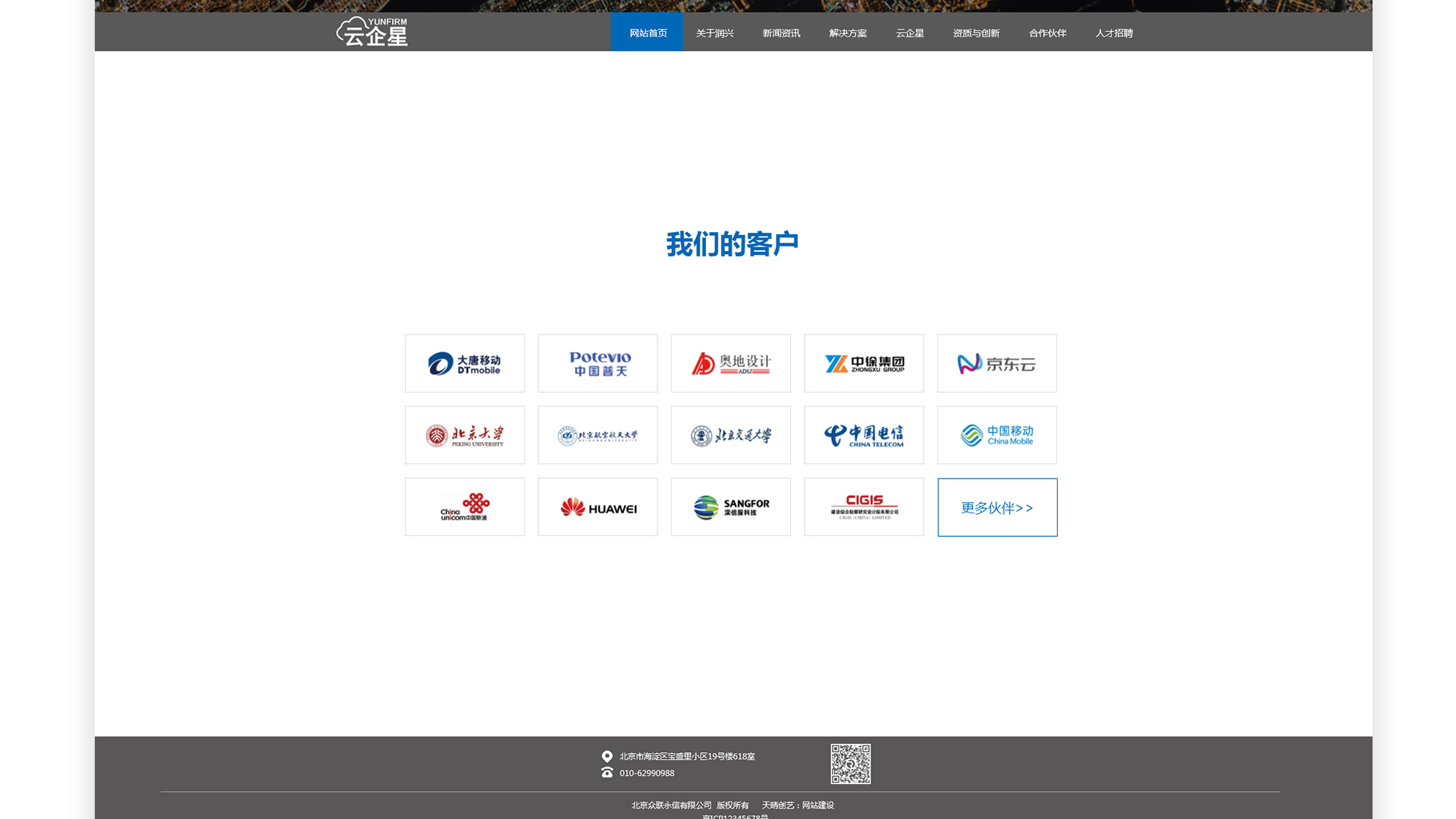1456x819 pixels.
Task: Go to 网站首页 nav tab
Action: point(648,33)
